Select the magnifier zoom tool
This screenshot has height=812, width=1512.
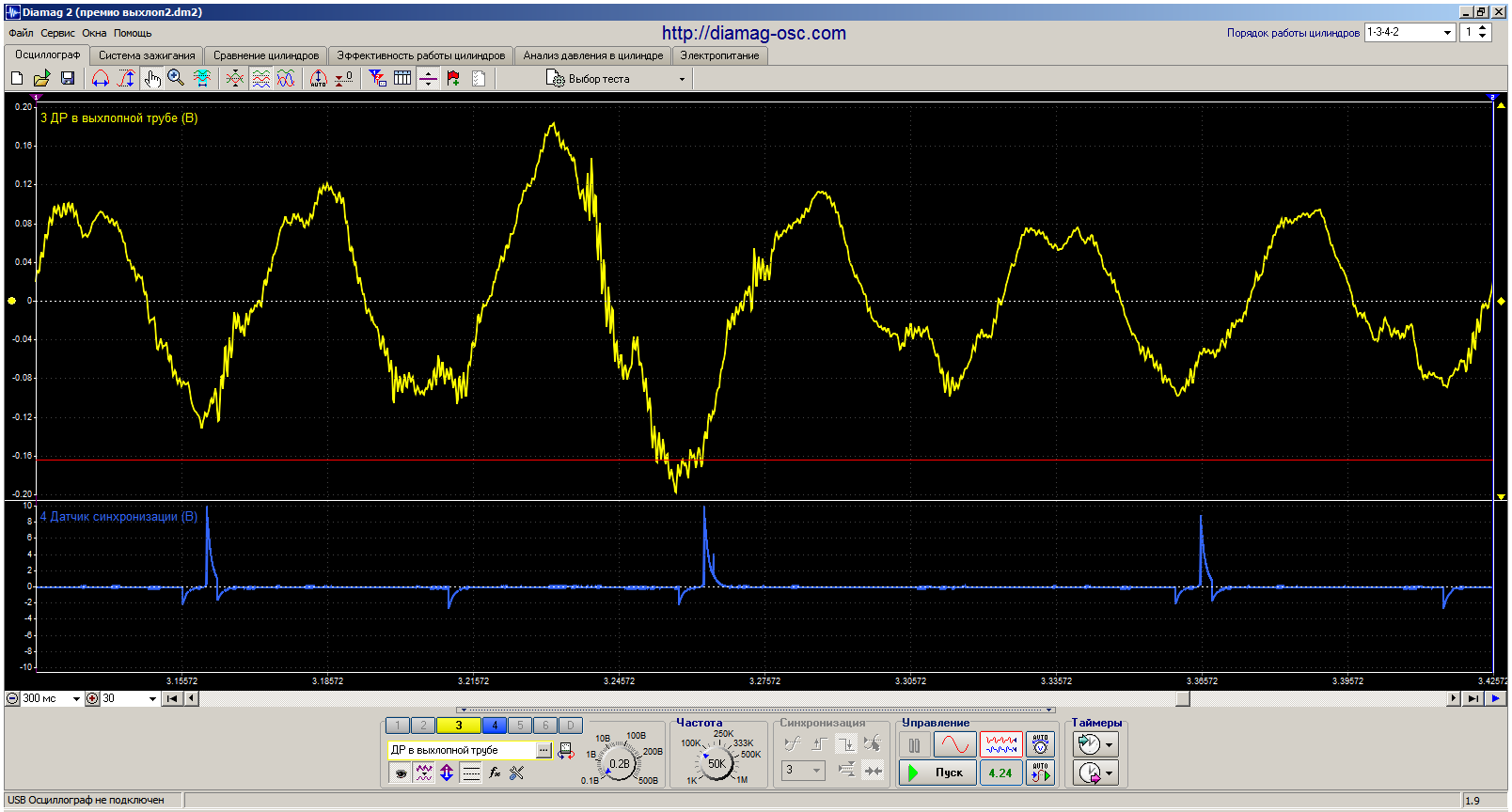176,79
